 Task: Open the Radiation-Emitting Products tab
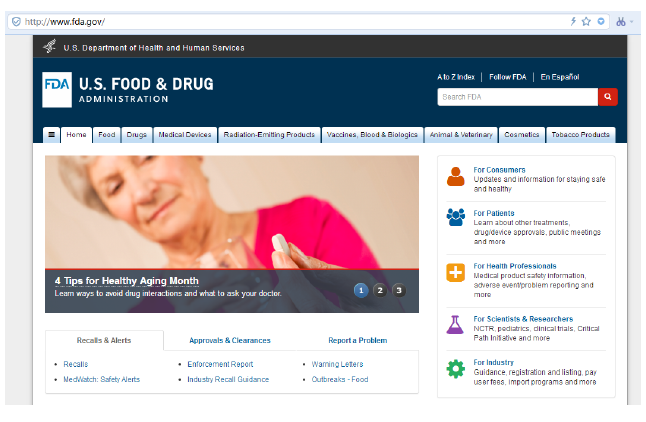pos(269,135)
